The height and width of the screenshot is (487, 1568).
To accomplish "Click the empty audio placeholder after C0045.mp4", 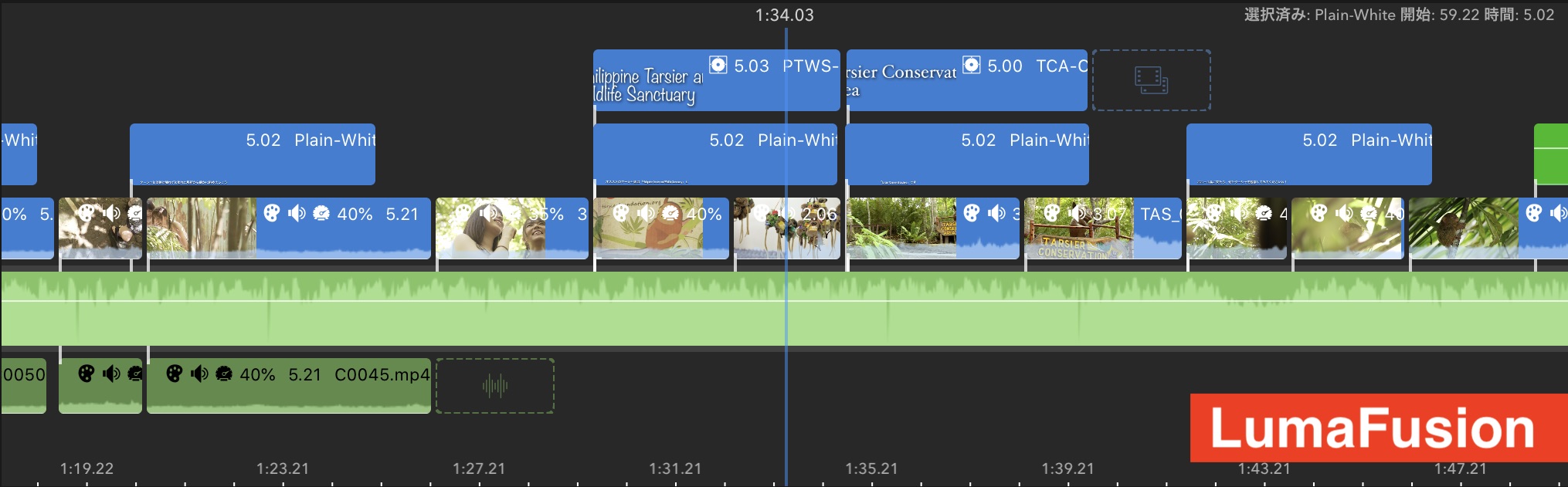I will click(495, 386).
